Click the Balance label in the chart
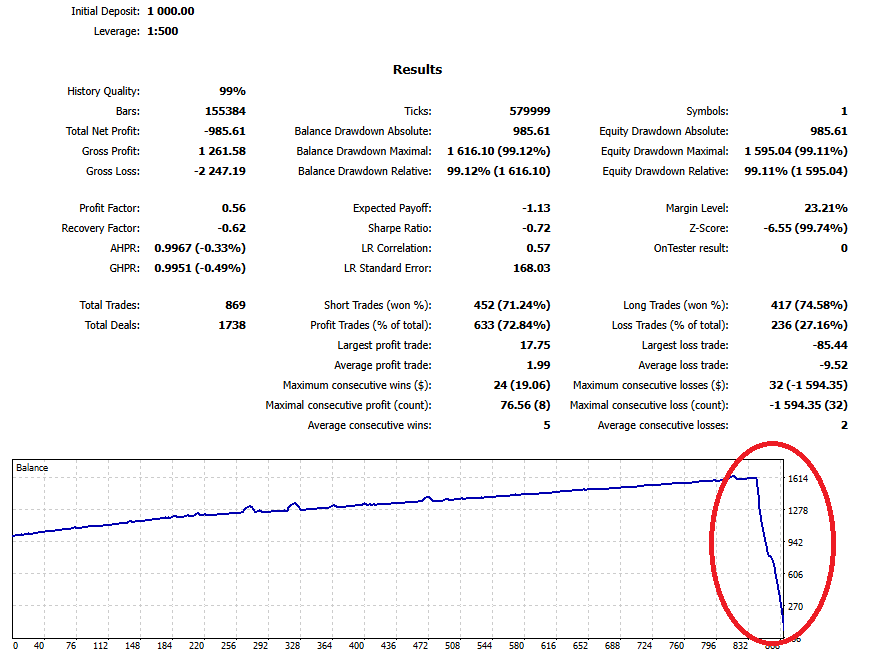 pyautogui.click(x=31, y=467)
